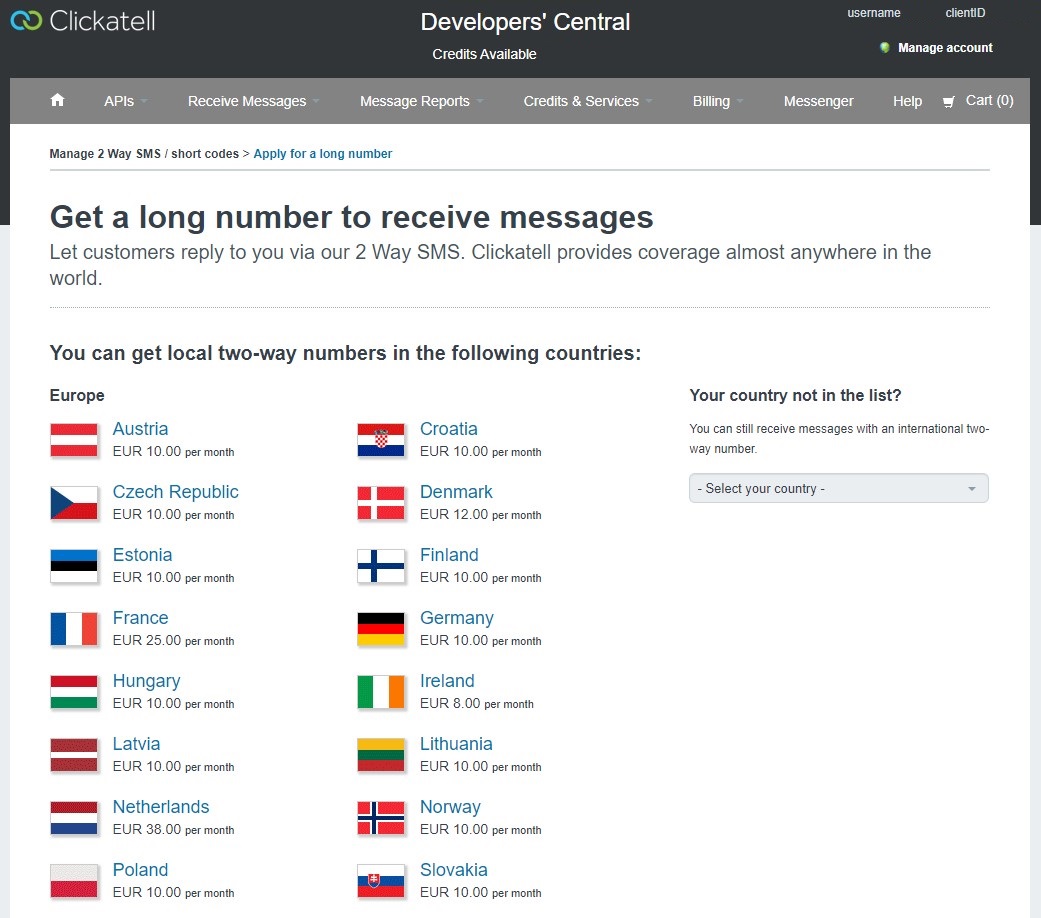Click Denmark's EUR 12.00 per month price
The width and height of the screenshot is (1041, 918).
tap(481, 514)
